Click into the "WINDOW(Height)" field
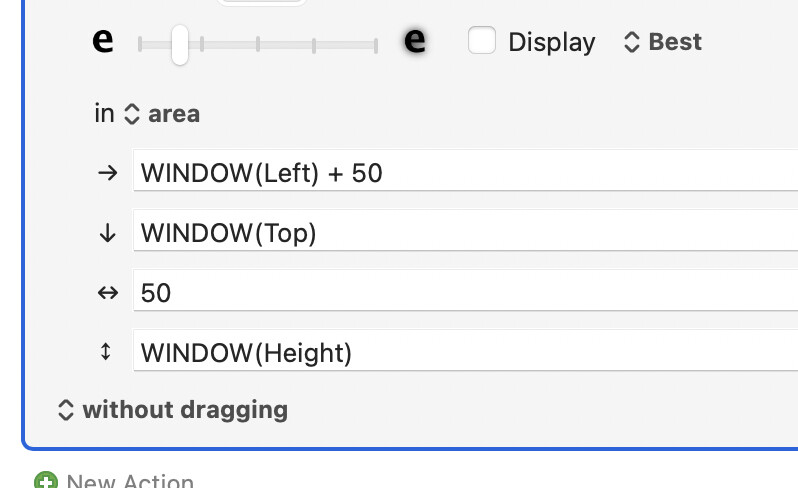The image size is (798, 488). pos(465,350)
